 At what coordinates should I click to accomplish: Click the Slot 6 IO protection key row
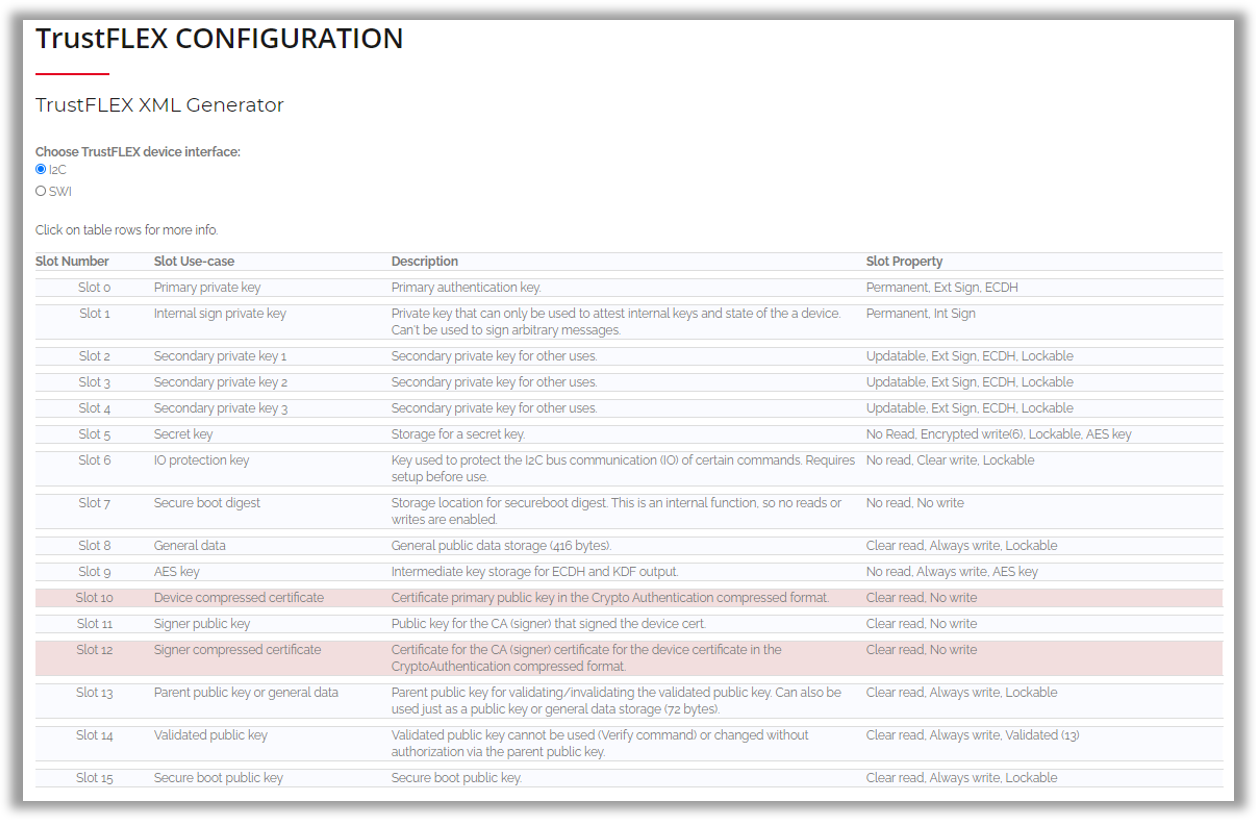201,460
